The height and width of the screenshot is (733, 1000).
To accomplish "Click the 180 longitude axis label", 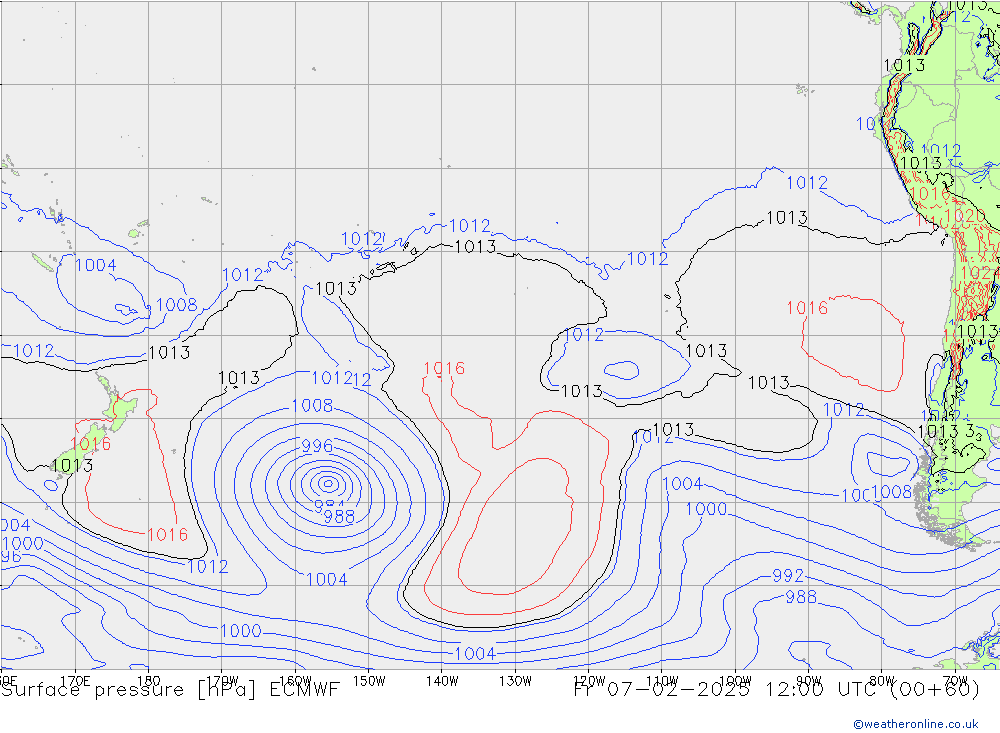I will pos(149,681).
